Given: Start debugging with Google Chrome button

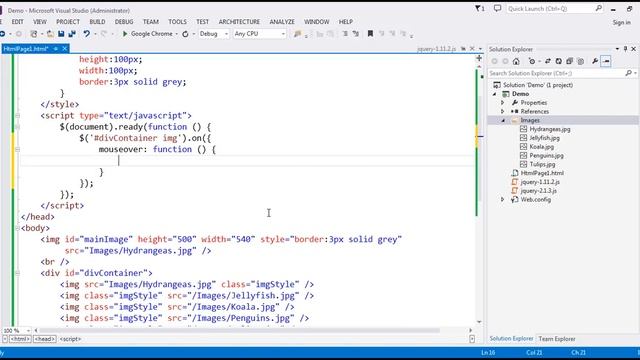Looking at the screenshot, I should 147,34.
